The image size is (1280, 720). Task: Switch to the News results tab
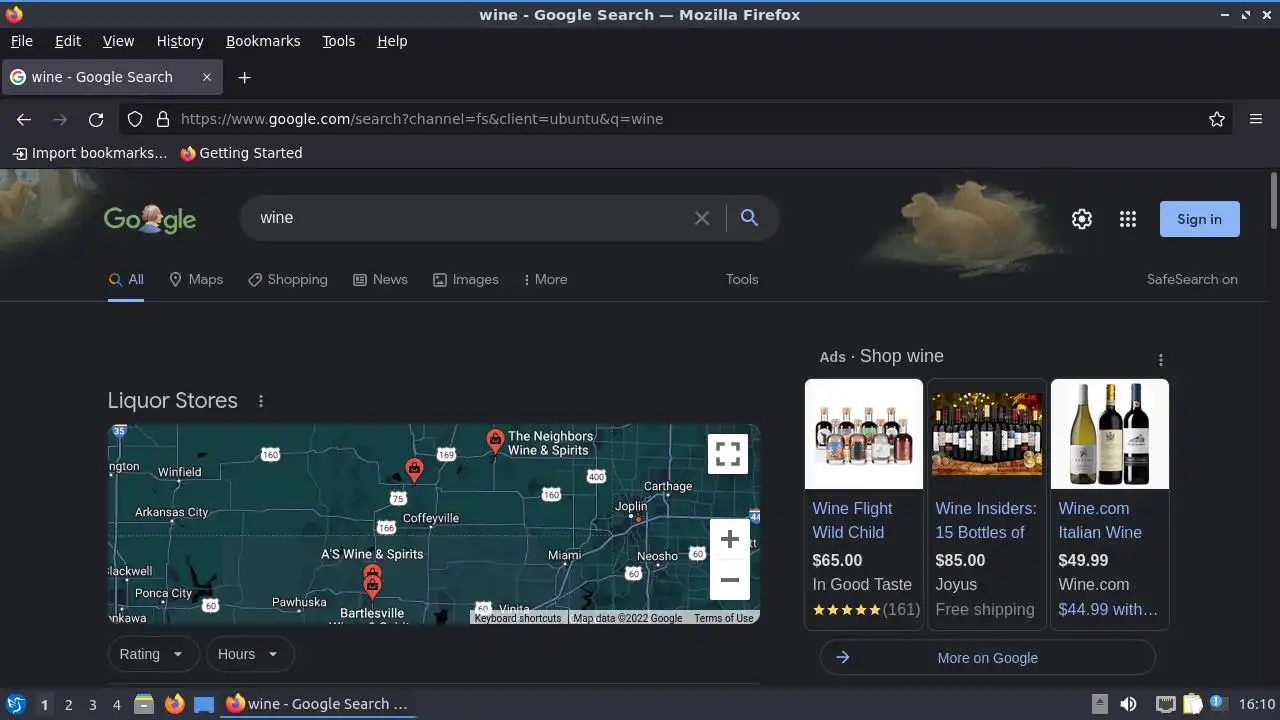coord(380,279)
